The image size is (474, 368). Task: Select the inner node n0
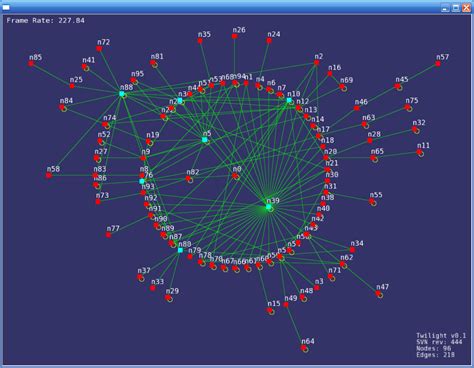(x=235, y=176)
